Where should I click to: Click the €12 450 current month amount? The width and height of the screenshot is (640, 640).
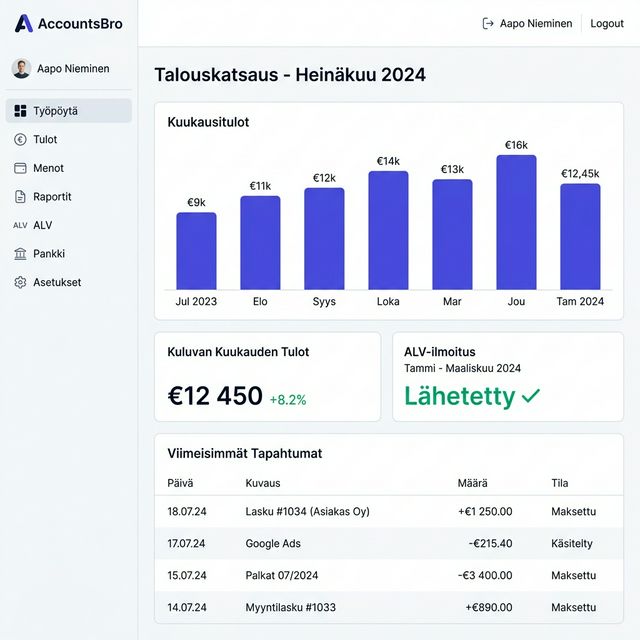click(215, 396)
